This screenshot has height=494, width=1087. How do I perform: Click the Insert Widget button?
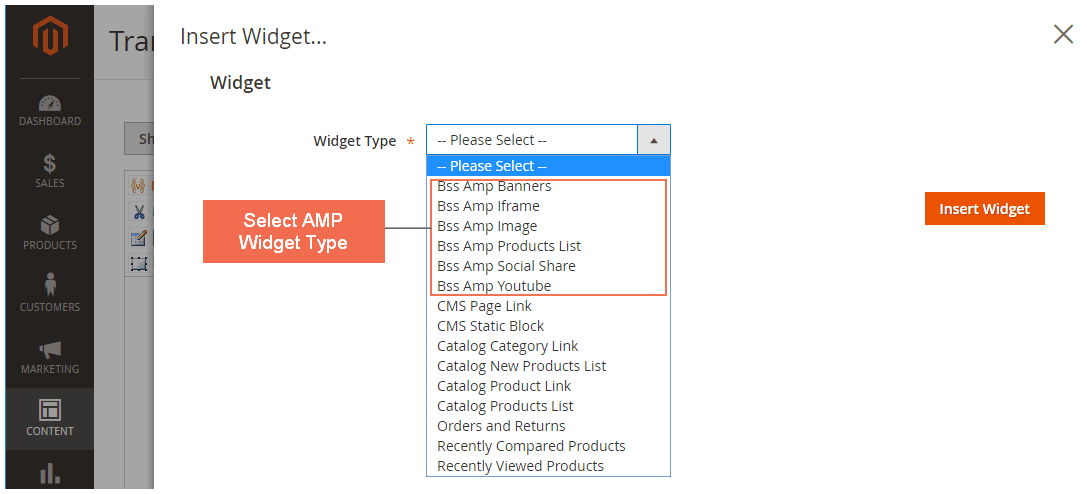(x=984, y=209)
